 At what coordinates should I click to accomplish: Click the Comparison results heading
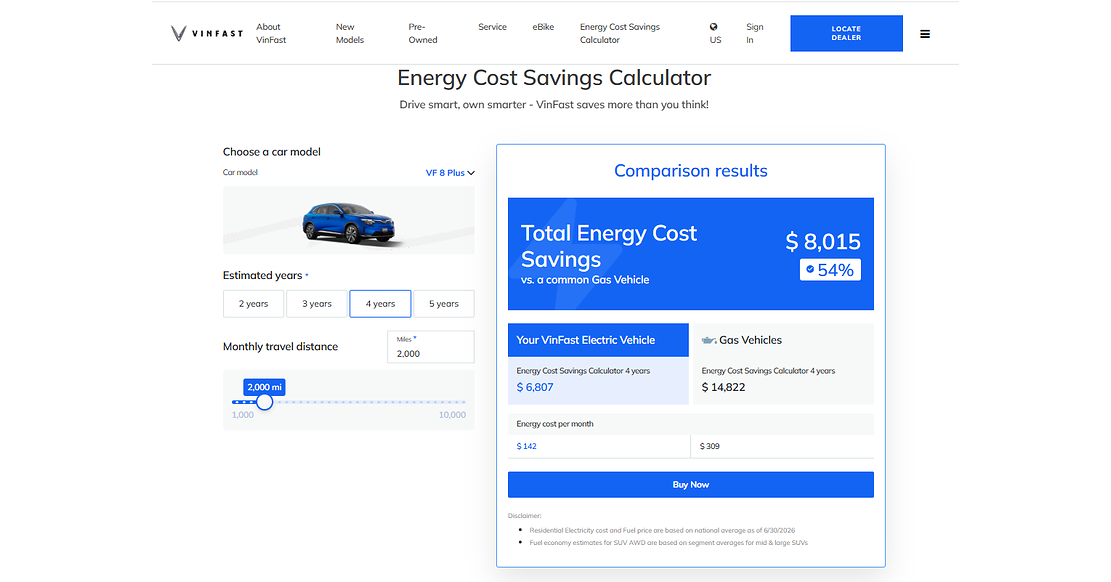(691, 171)
